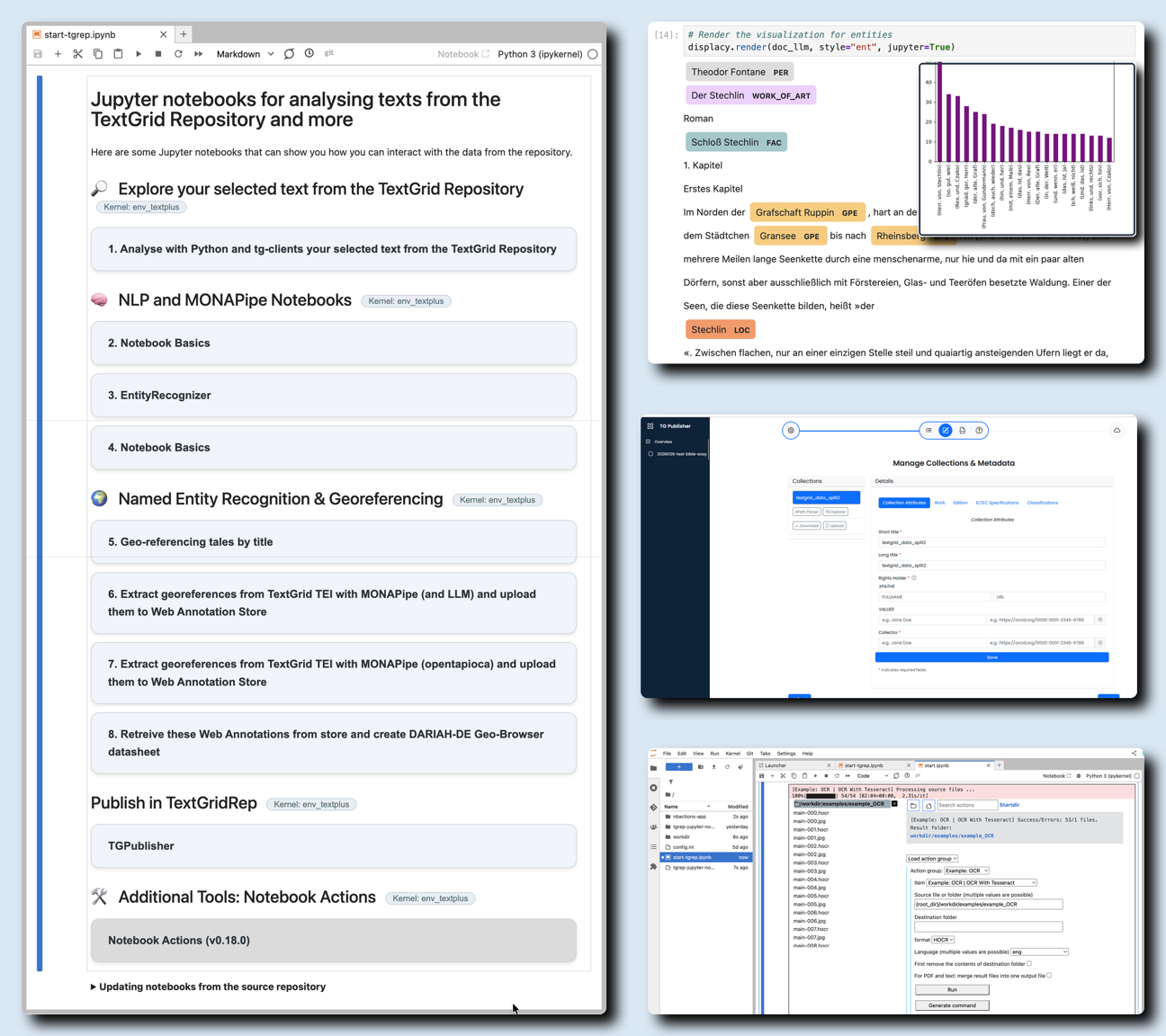The height and width of the screenshot is (1036, 1166).
Task: Save the start-tgrep notebook with the disk icon
Action: (x=38, y=54)
